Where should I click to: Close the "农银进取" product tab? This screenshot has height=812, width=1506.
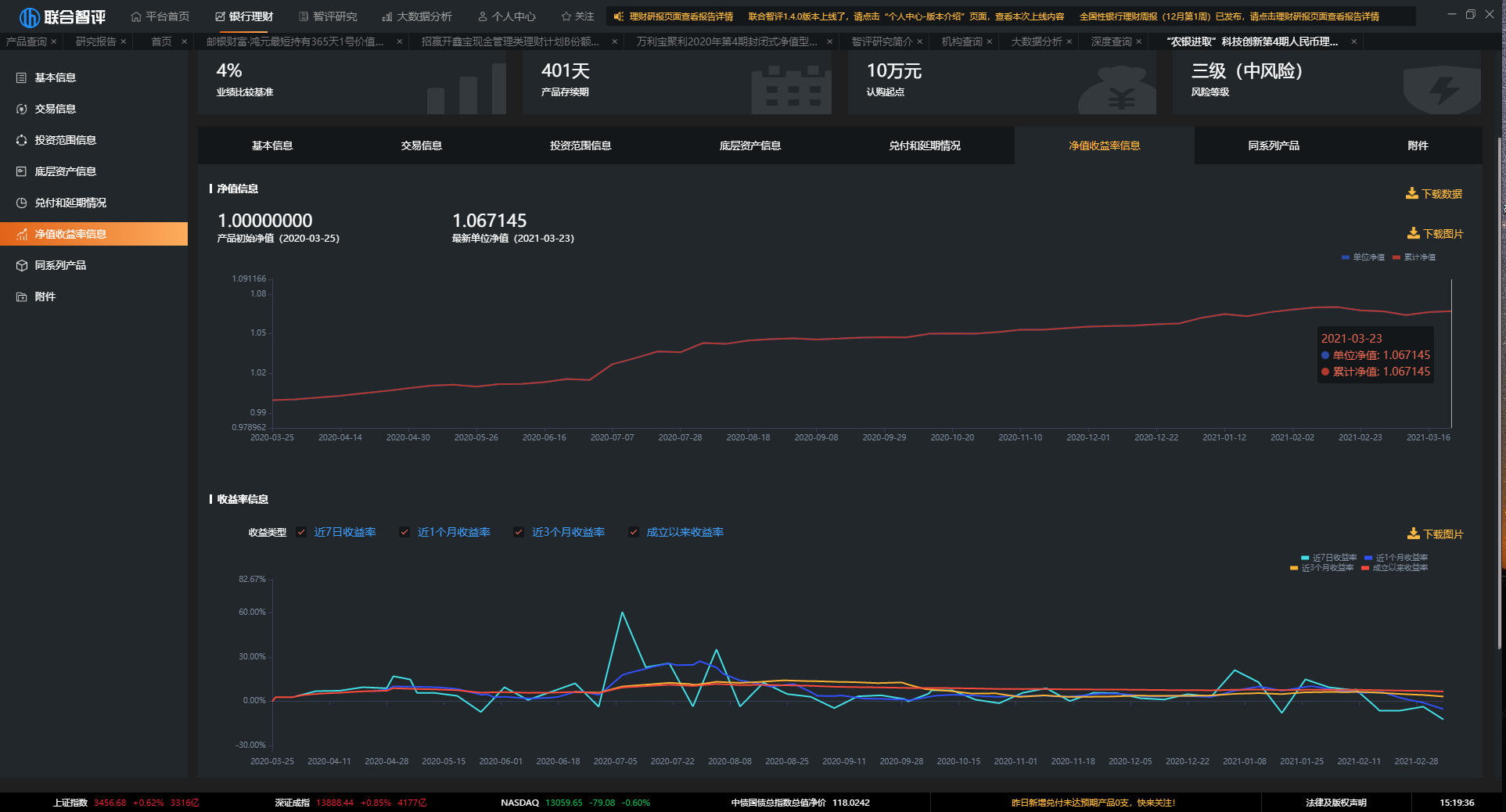1353,41
